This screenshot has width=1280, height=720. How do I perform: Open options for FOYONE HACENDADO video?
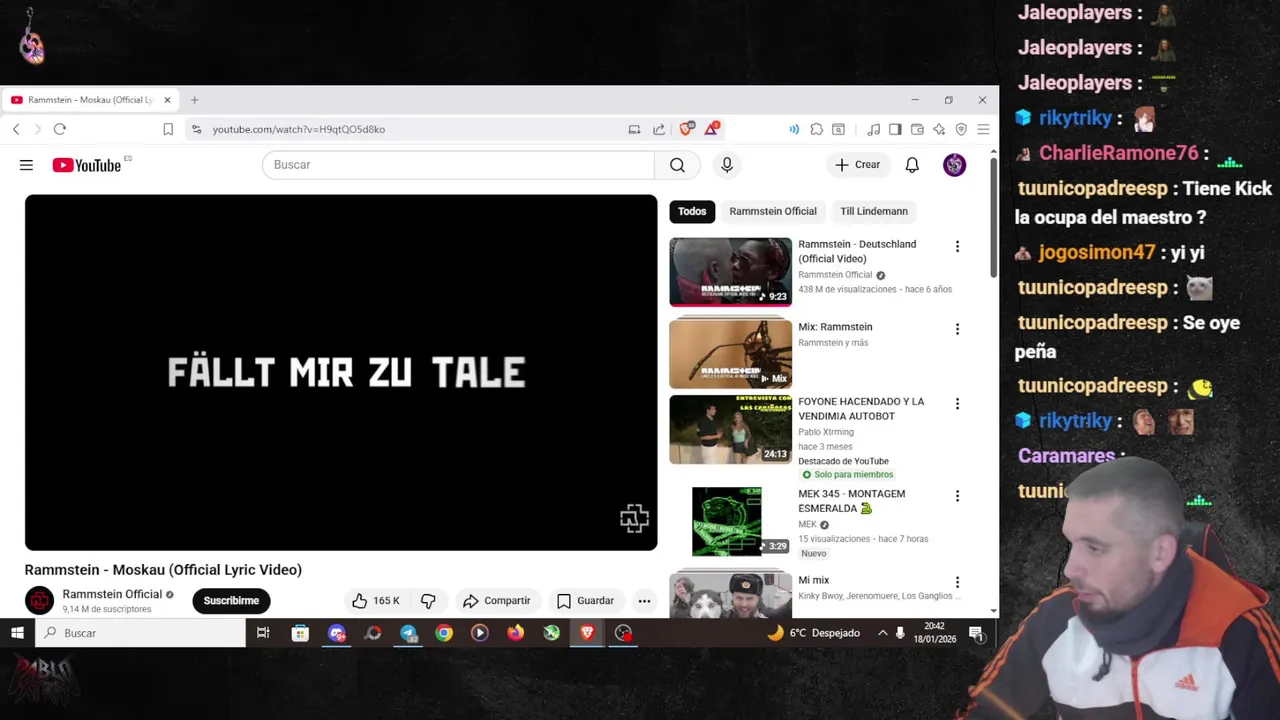[957, 404]
